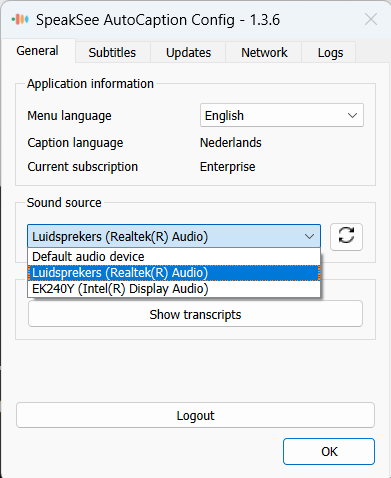This screenshot has width=391, height=478.
Task: Click the selected Luidsprekers combo box field
Action: (x=174, y=236)
